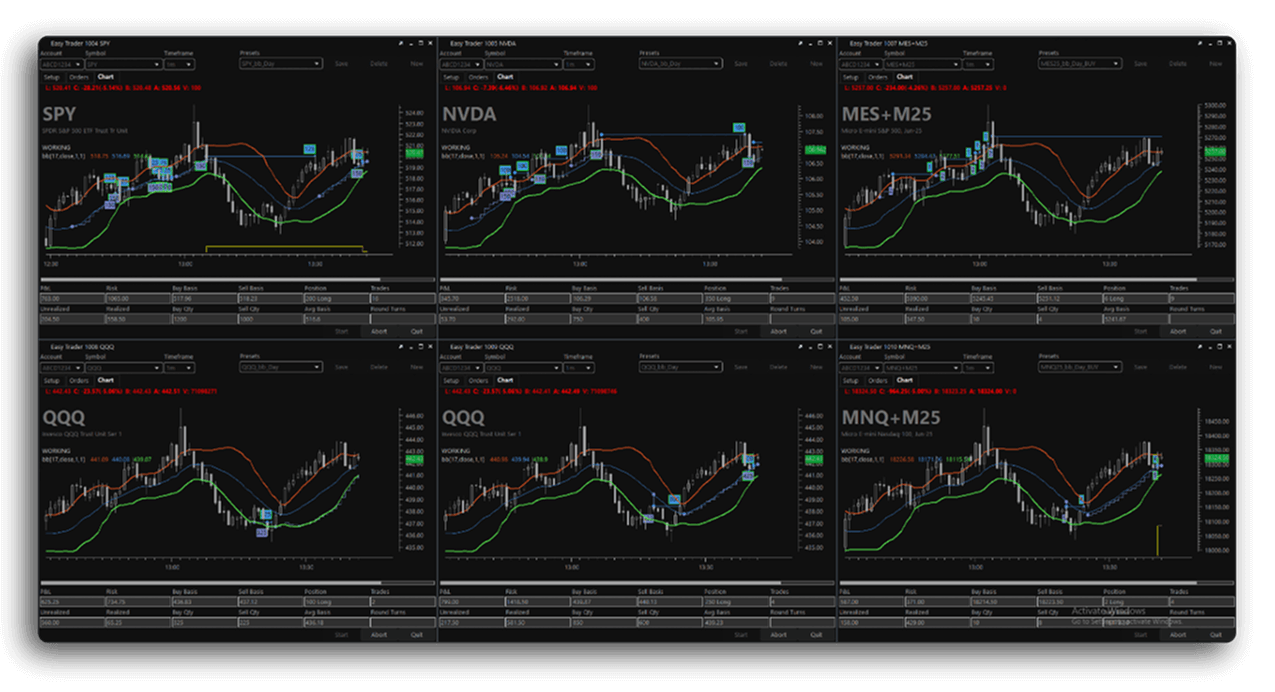Select Orders tab in the MNQ+M25 panel
The image size is (1275, 692).
click(877, 380)
